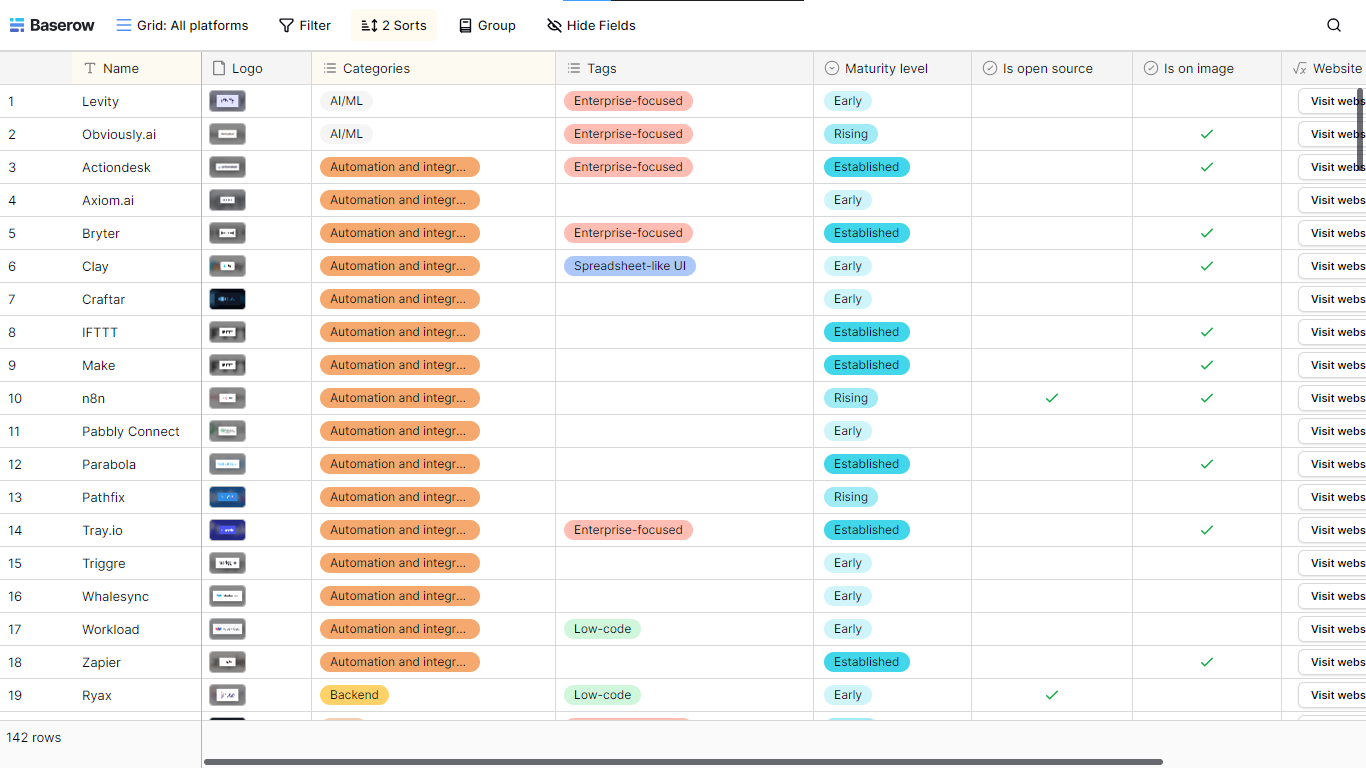Screen dimensions: 1366x768
Task: Click the Maturity level column header
Action: click(x=892, y=68)
